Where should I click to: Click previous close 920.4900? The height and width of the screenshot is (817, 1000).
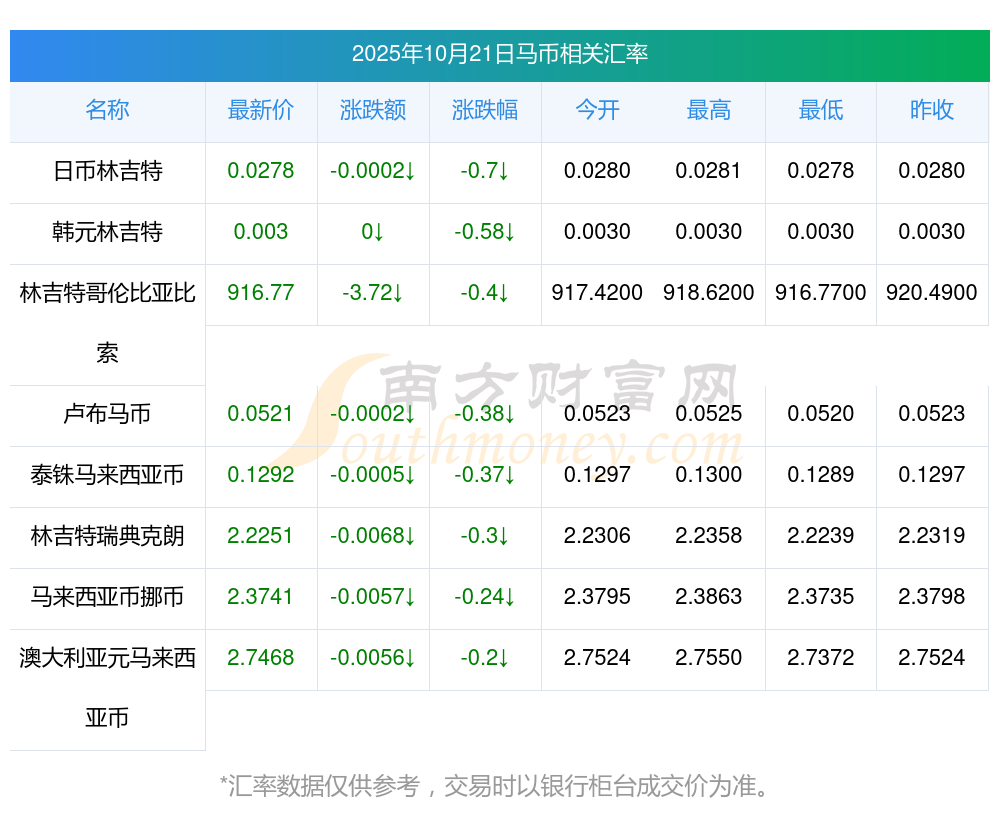[x=932, y=293]
